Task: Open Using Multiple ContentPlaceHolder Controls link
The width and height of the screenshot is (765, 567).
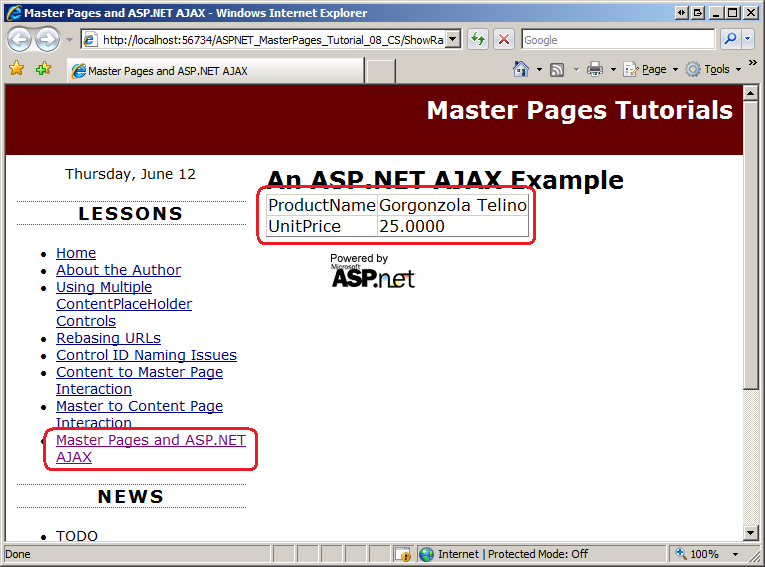Action: tap(124, 304)
